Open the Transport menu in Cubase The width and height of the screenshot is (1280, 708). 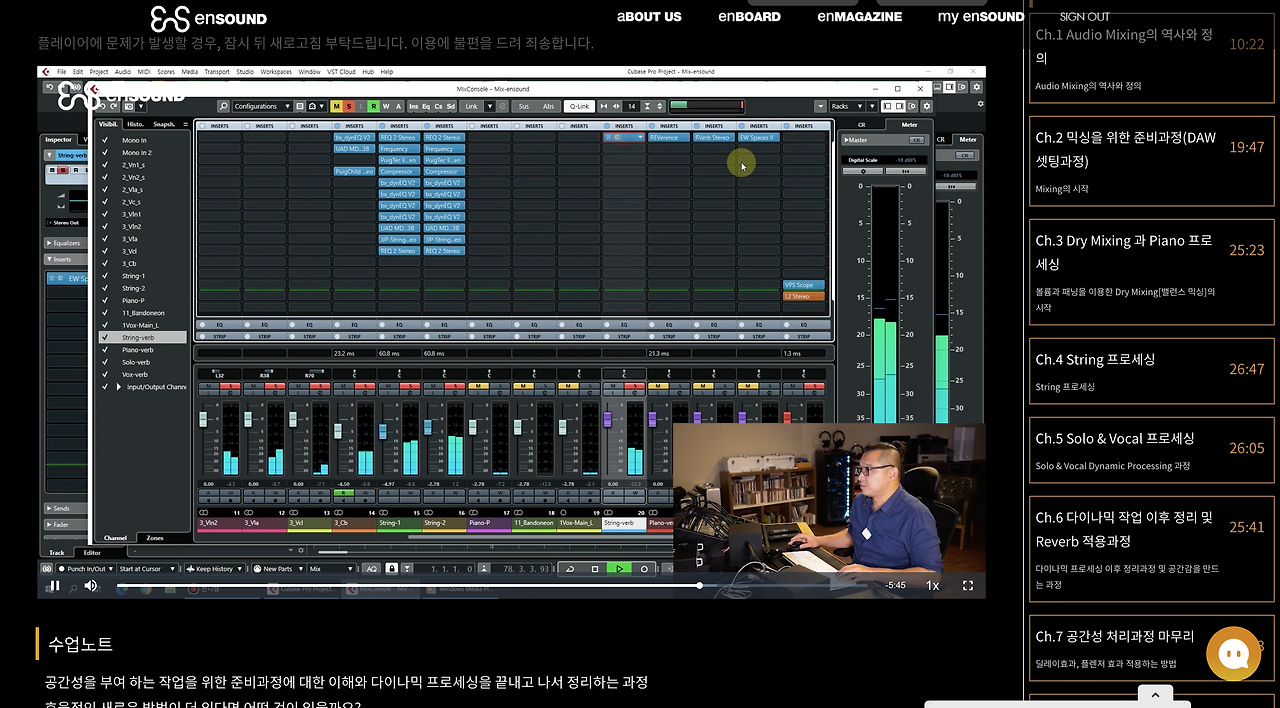point(217,72)
